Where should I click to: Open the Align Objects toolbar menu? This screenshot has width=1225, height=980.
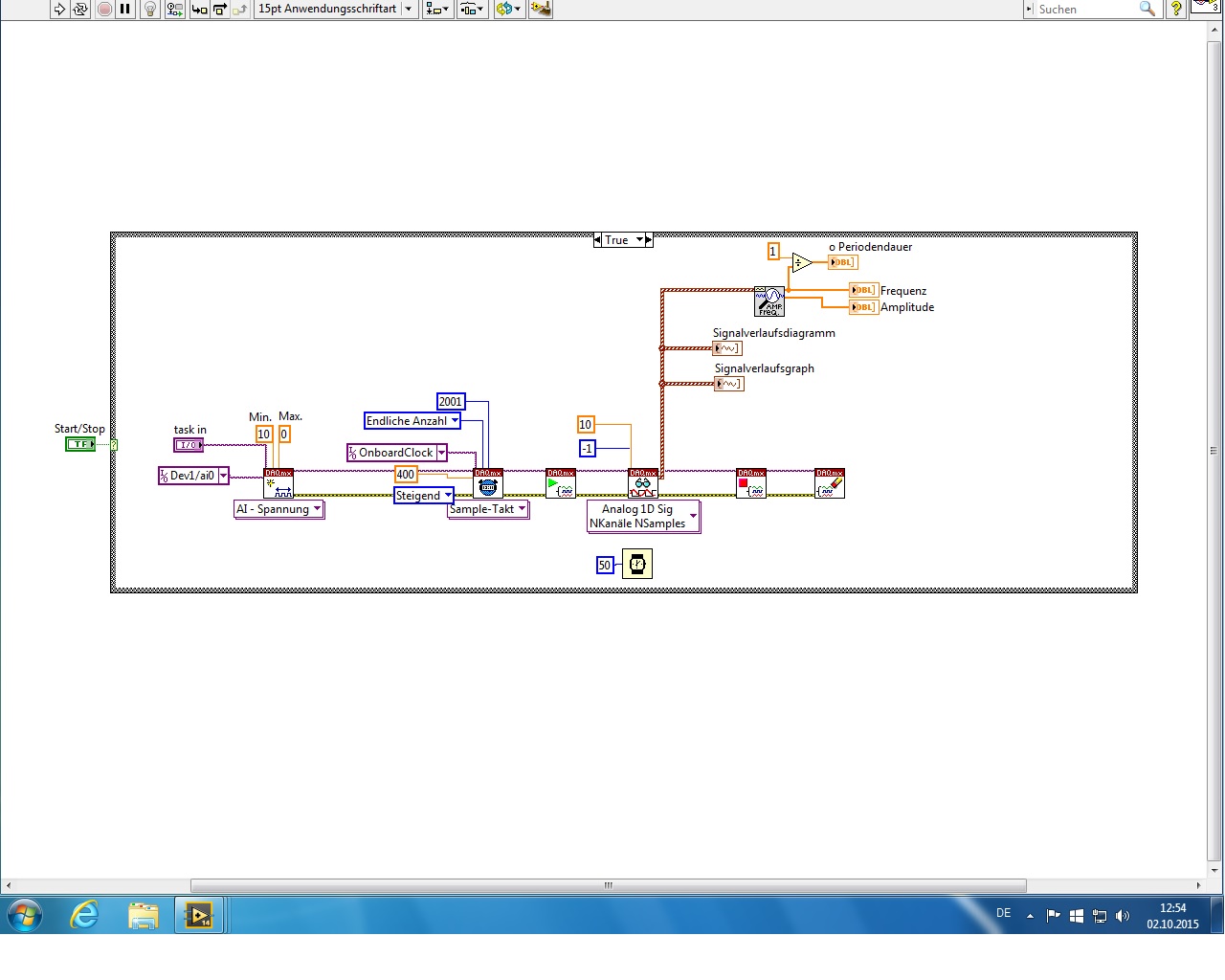click(437, 9)
